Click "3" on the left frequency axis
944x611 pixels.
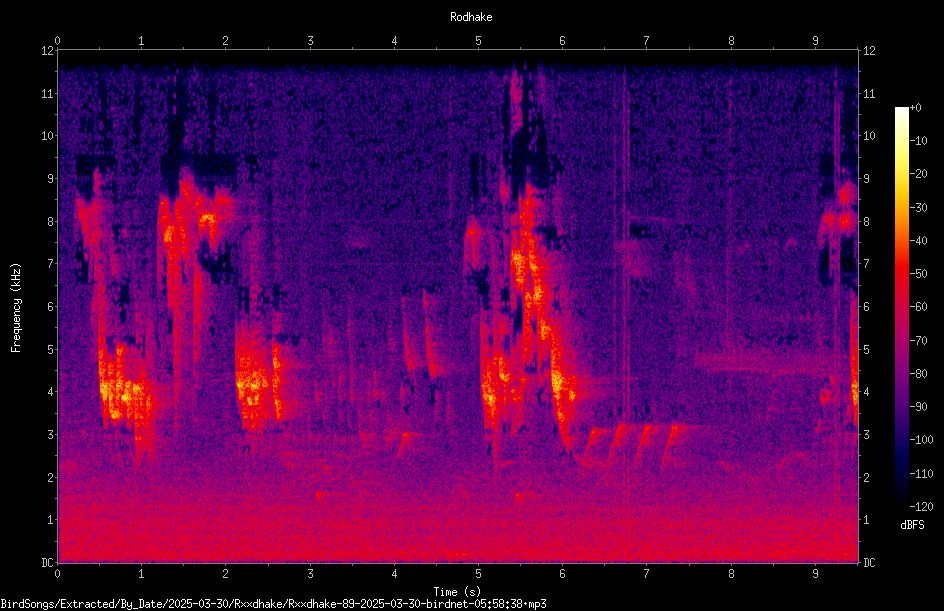pyautogui.click(x=50, y=435)
